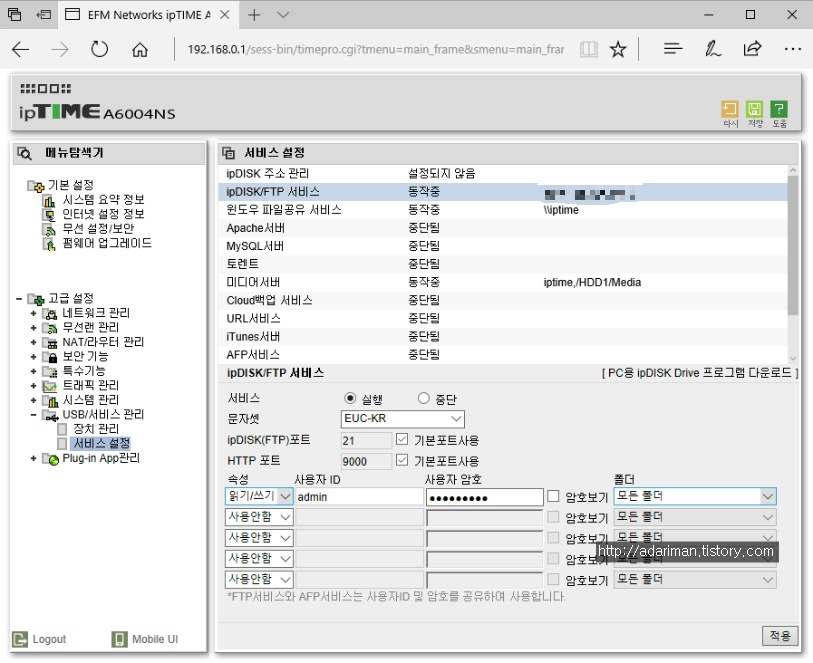
Task: Collapse the 고급 설정 tree node
Action: pos(19,299)
